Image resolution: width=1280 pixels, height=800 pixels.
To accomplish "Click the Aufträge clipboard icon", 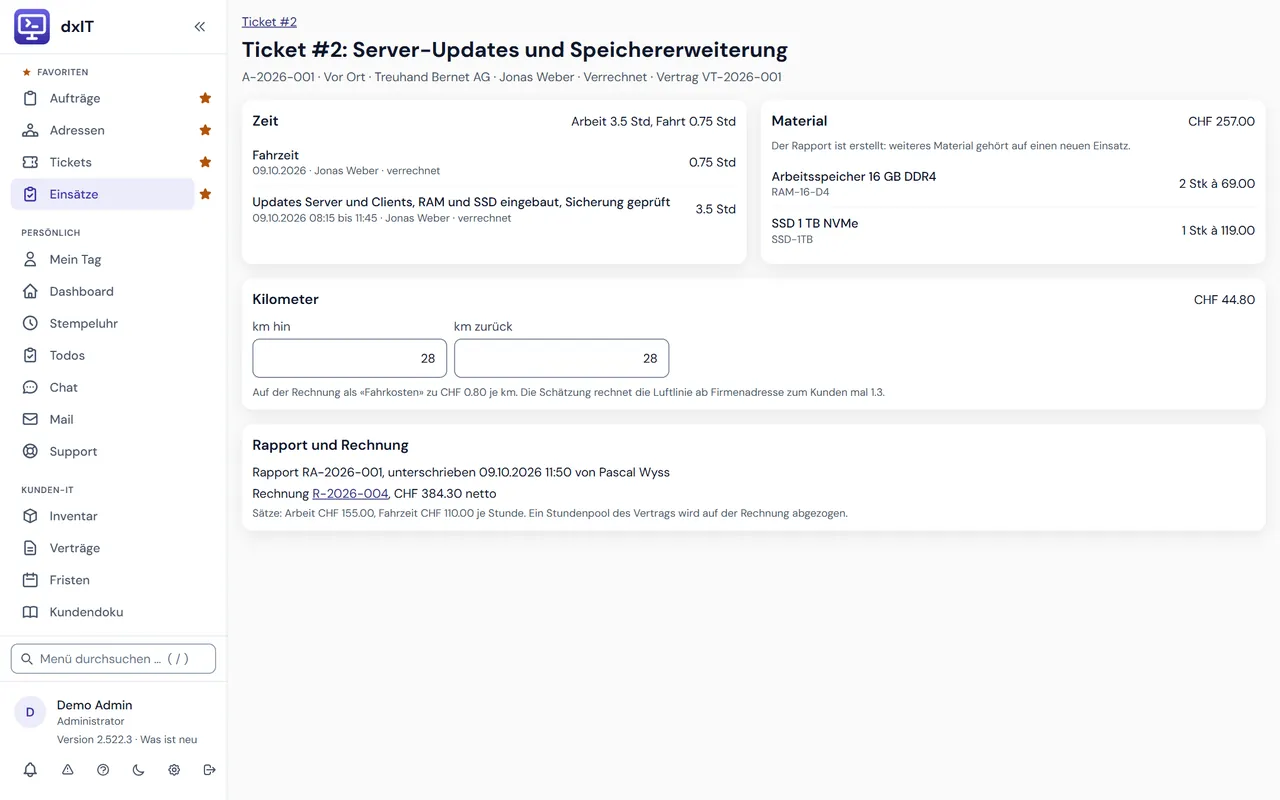I will coord(30,98).
